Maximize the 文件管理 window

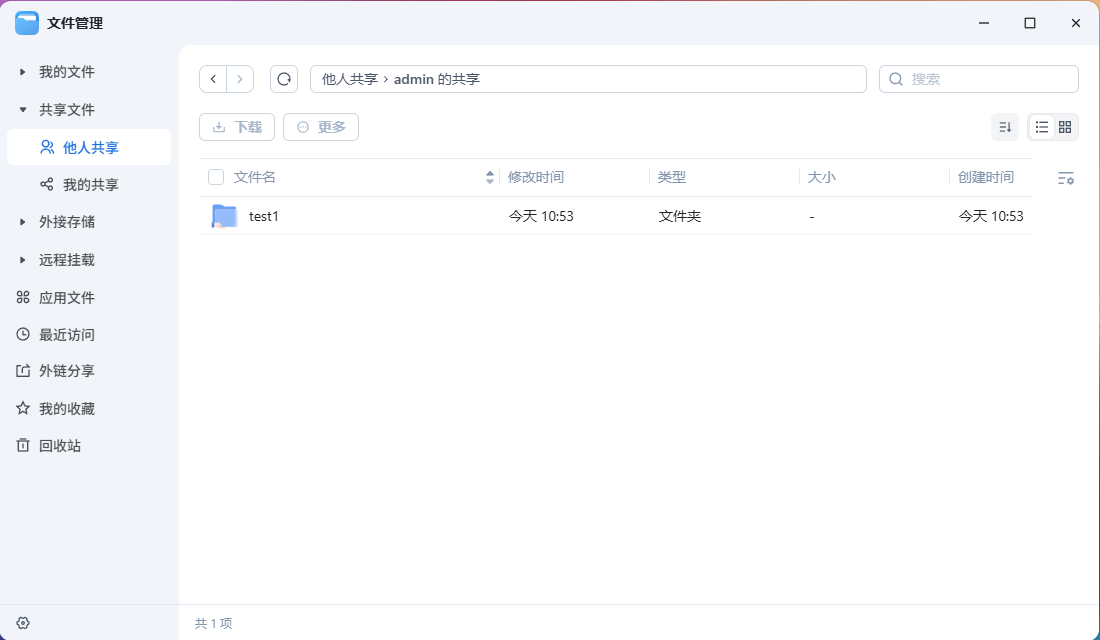1030,23
